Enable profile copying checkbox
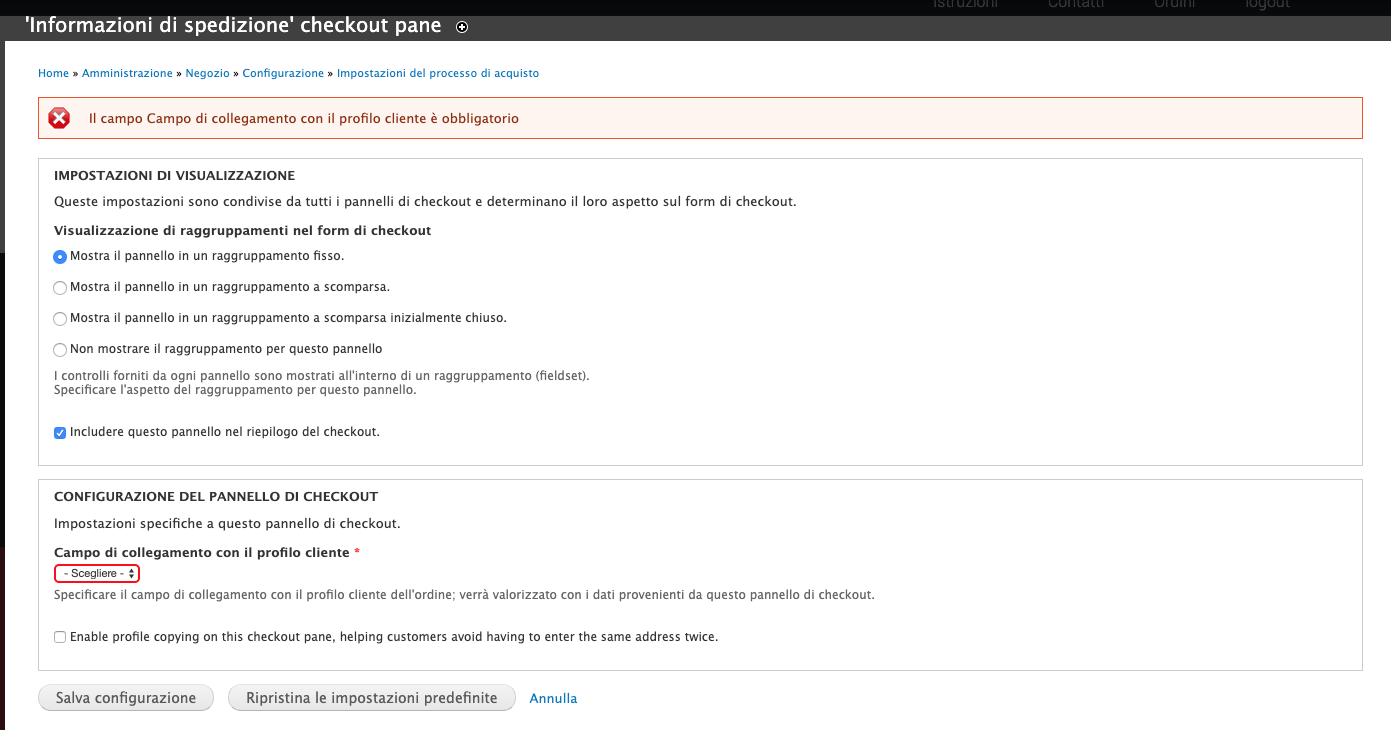This screenshot has height=730, width=1391. pos(60,637)
